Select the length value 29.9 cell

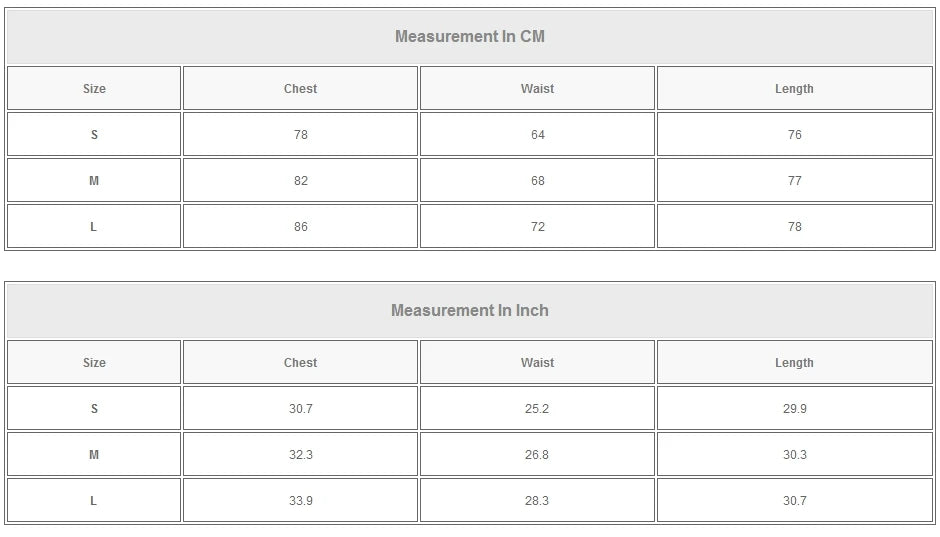click(x=794, y=409)
